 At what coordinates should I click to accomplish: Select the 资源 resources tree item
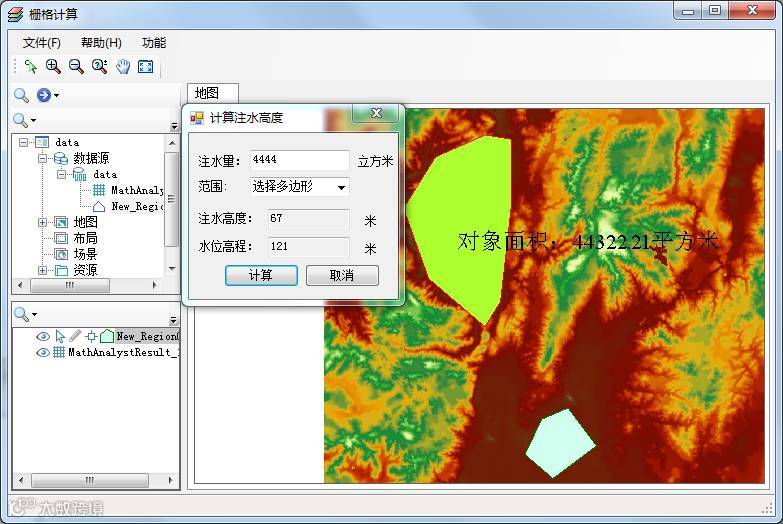click(x=85, y=270)
